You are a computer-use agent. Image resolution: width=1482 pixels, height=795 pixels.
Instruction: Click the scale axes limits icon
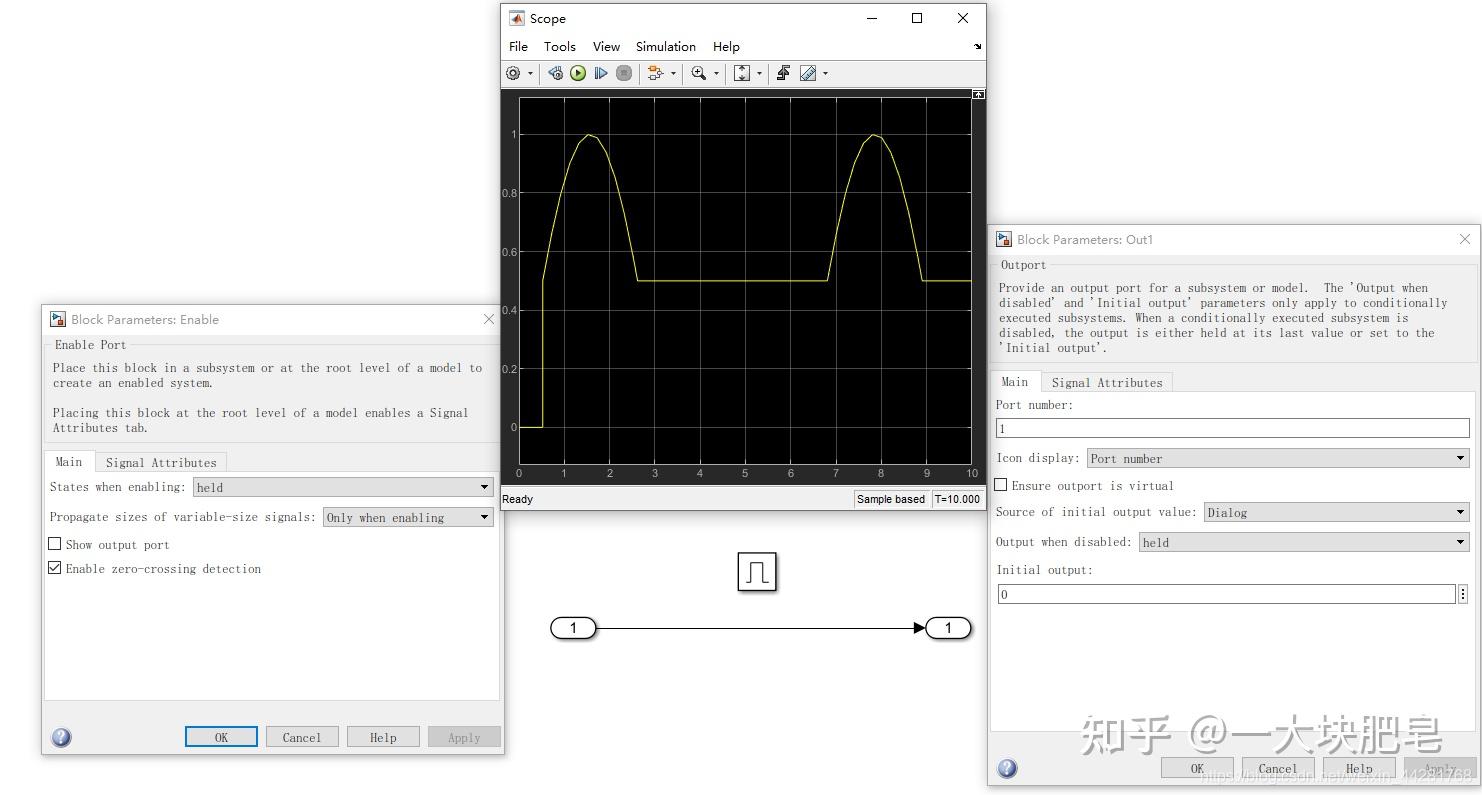(742, 73)
